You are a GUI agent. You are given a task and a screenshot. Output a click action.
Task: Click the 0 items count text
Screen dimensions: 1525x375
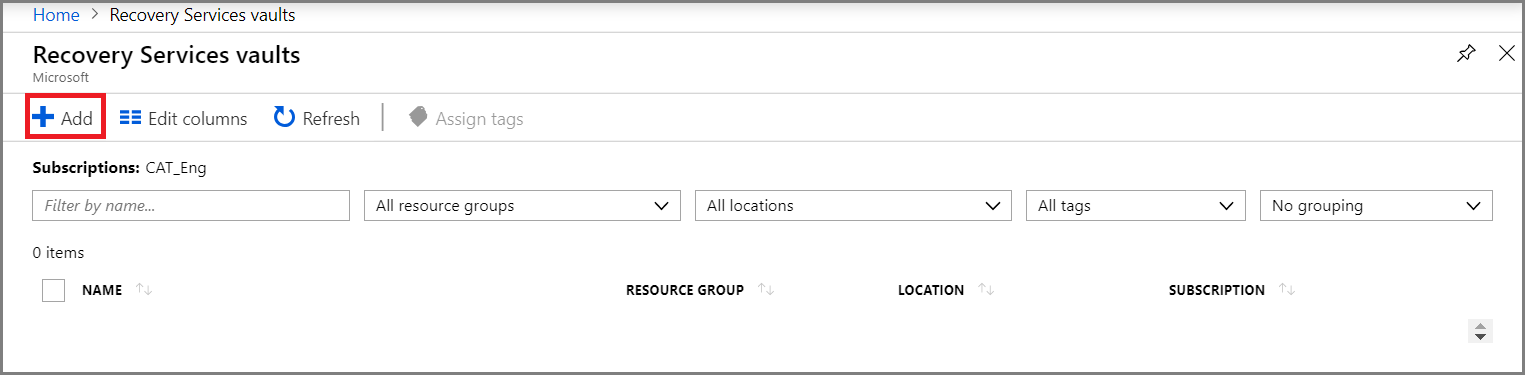coord(58,253)
